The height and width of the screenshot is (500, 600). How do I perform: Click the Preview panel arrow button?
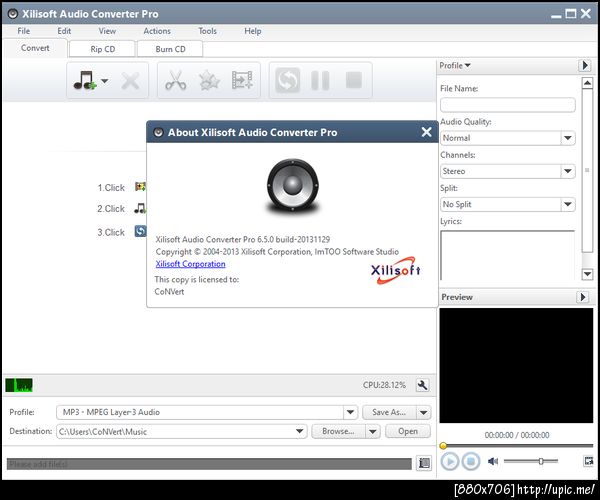tap(583, 297)
